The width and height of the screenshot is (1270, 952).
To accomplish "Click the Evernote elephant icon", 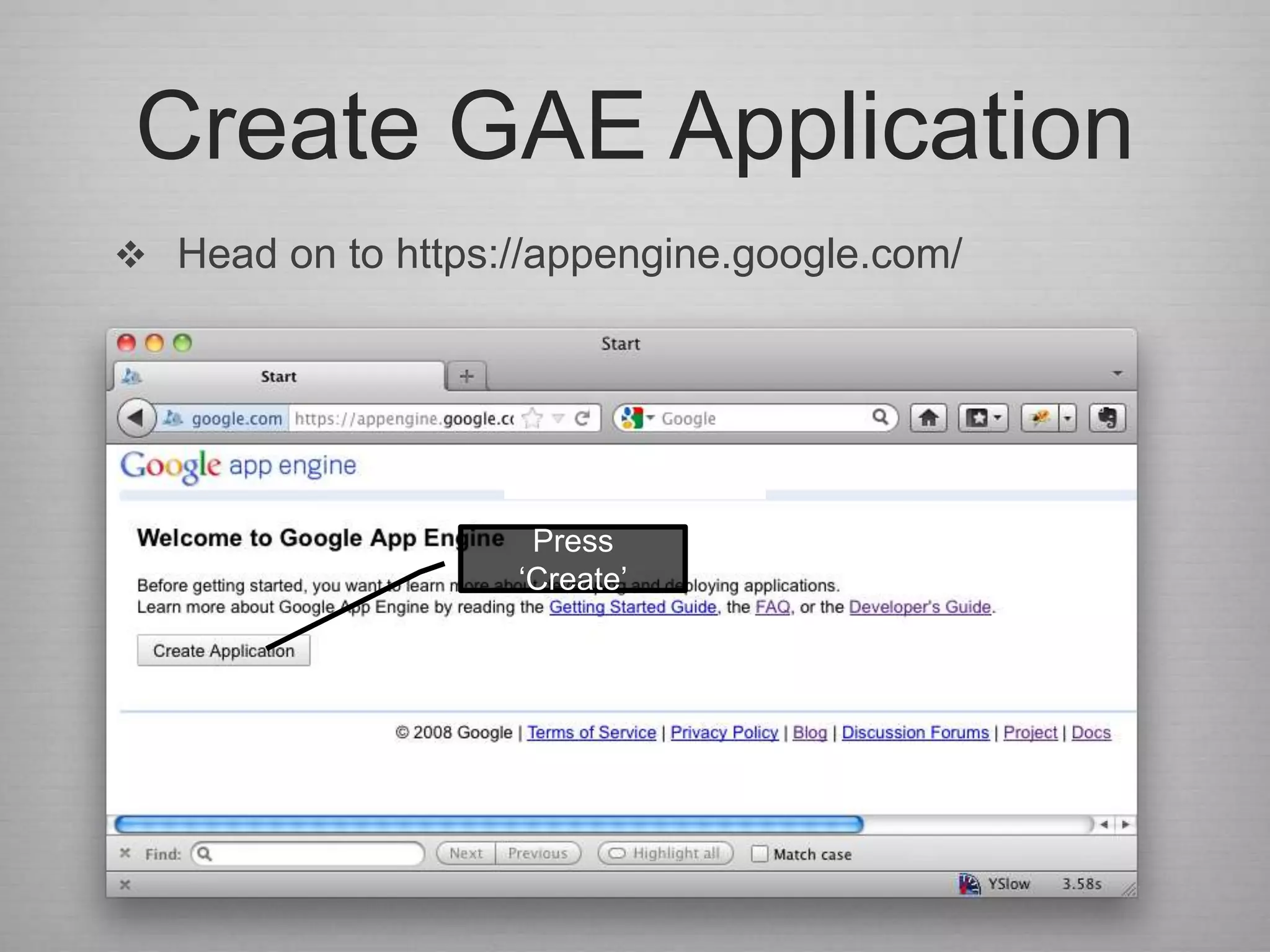I will 1107,418.
